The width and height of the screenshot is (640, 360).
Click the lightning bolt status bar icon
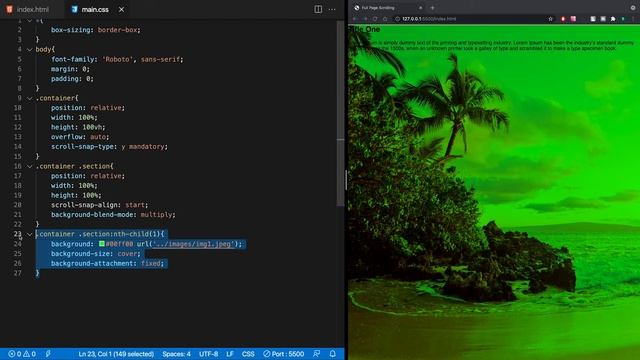click(48, 354)
